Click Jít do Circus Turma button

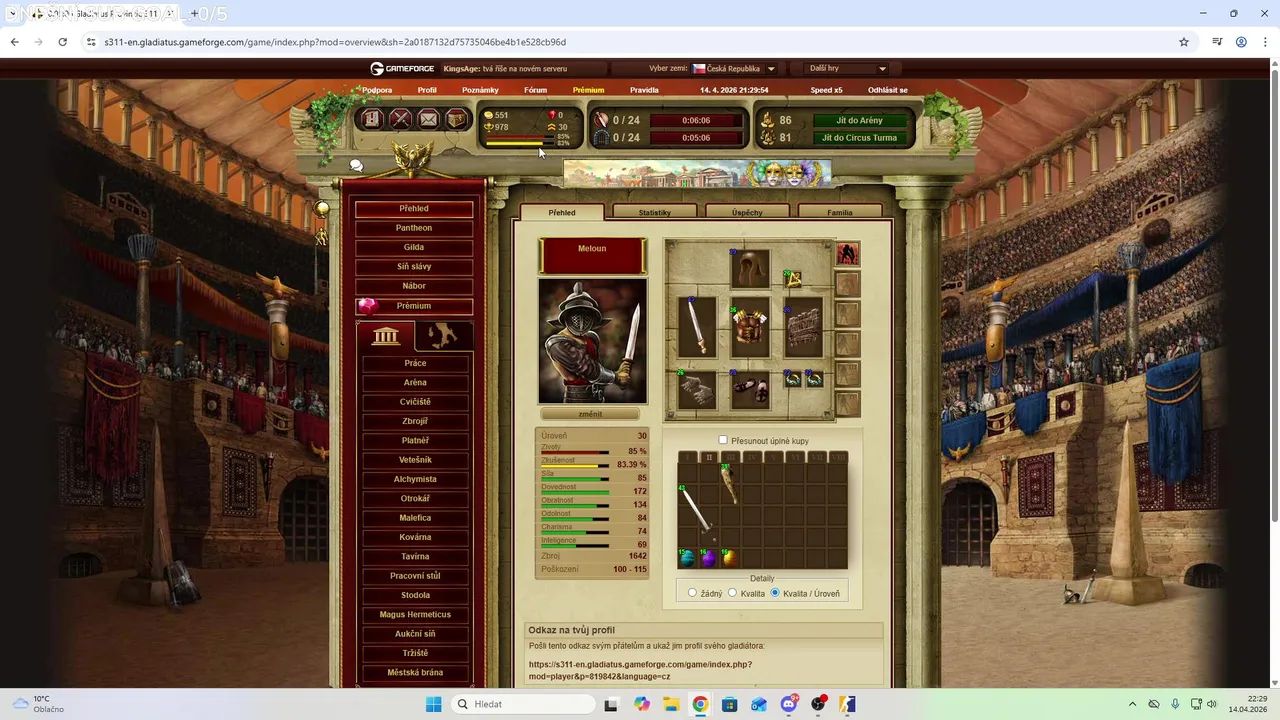point(858,138)
